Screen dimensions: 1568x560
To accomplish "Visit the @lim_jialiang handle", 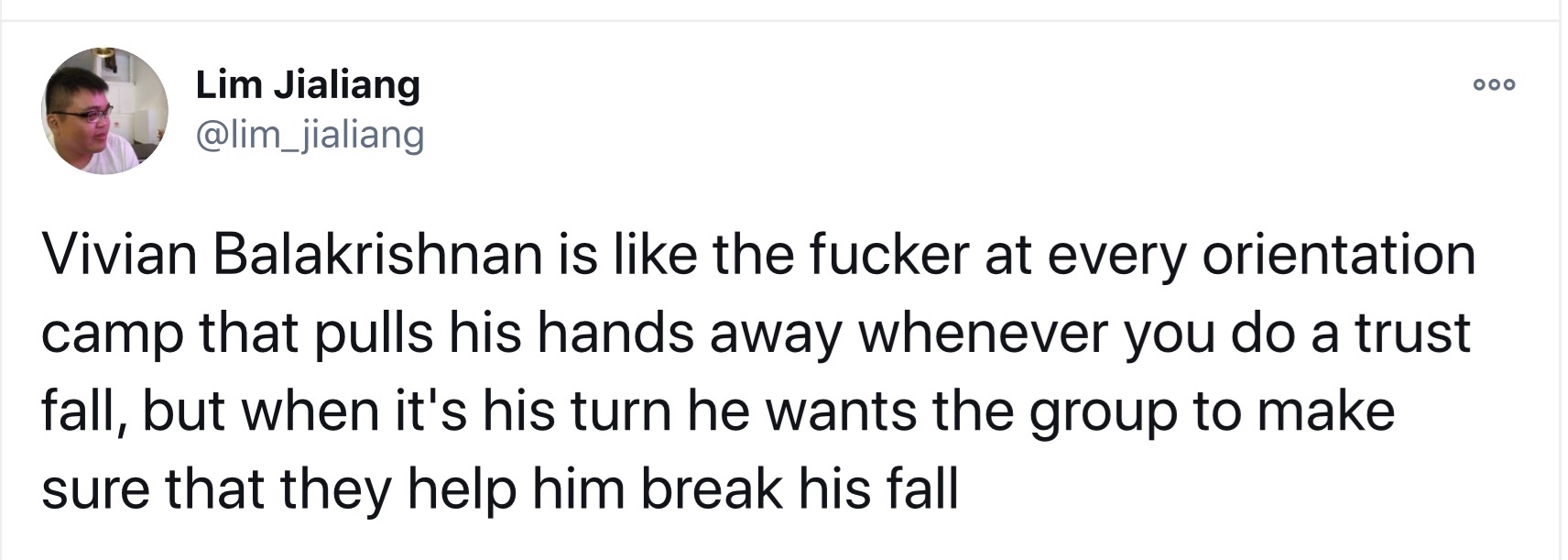I will coord(310,135).
